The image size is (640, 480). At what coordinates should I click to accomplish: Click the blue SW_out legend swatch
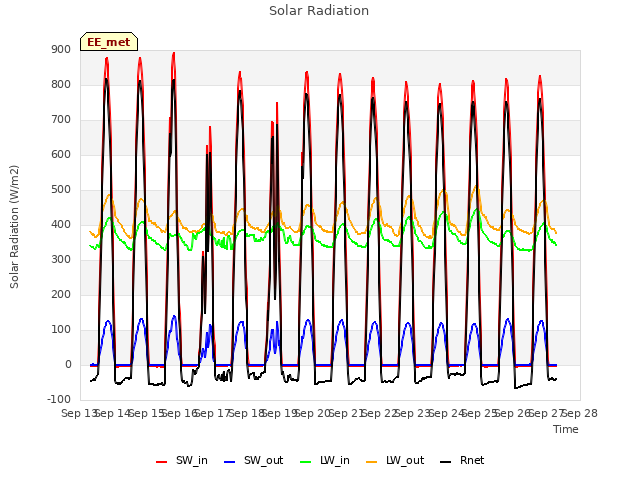[x=230, y=462]
